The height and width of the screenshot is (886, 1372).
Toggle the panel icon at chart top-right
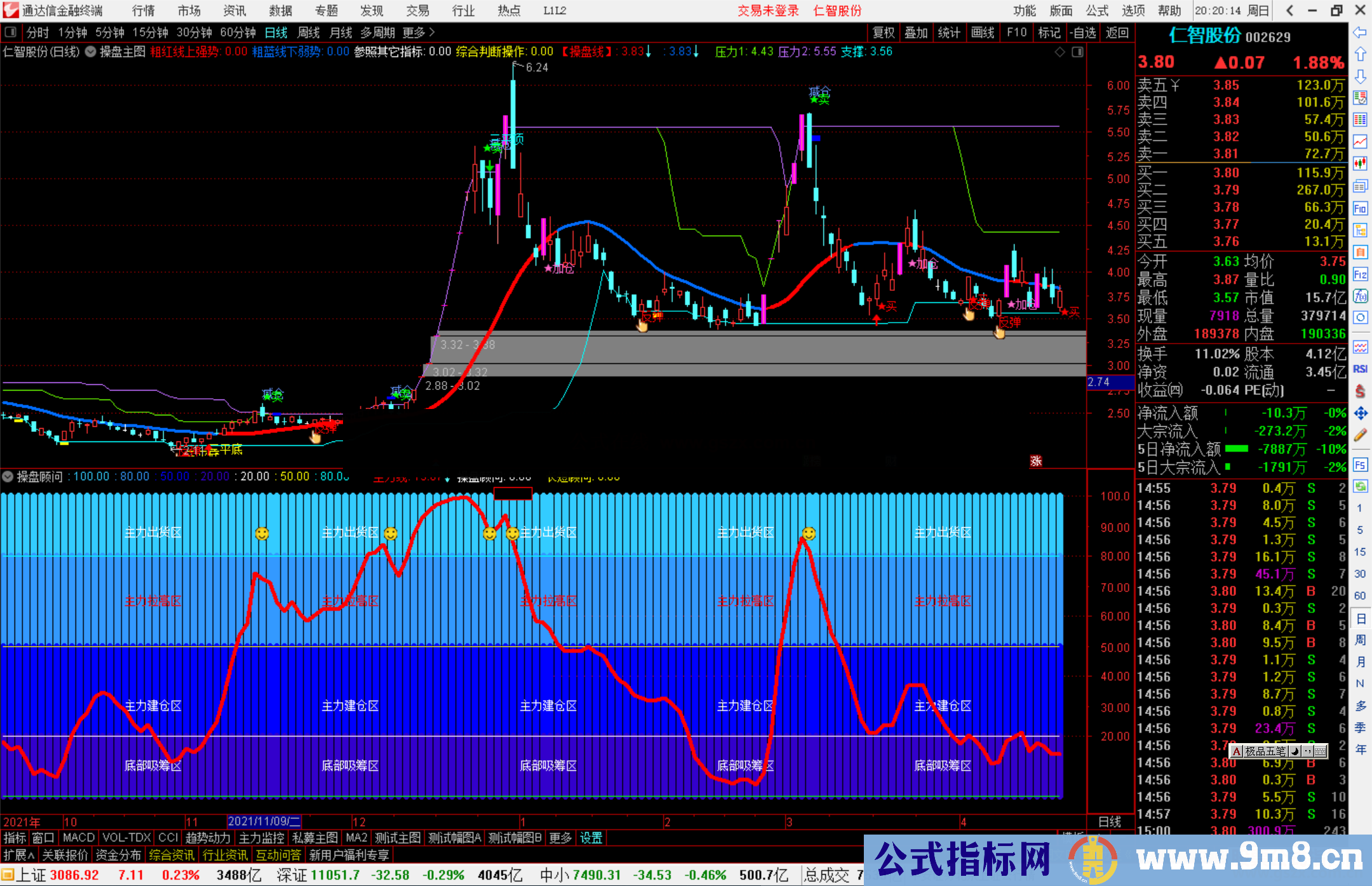tap(1077, 52)
